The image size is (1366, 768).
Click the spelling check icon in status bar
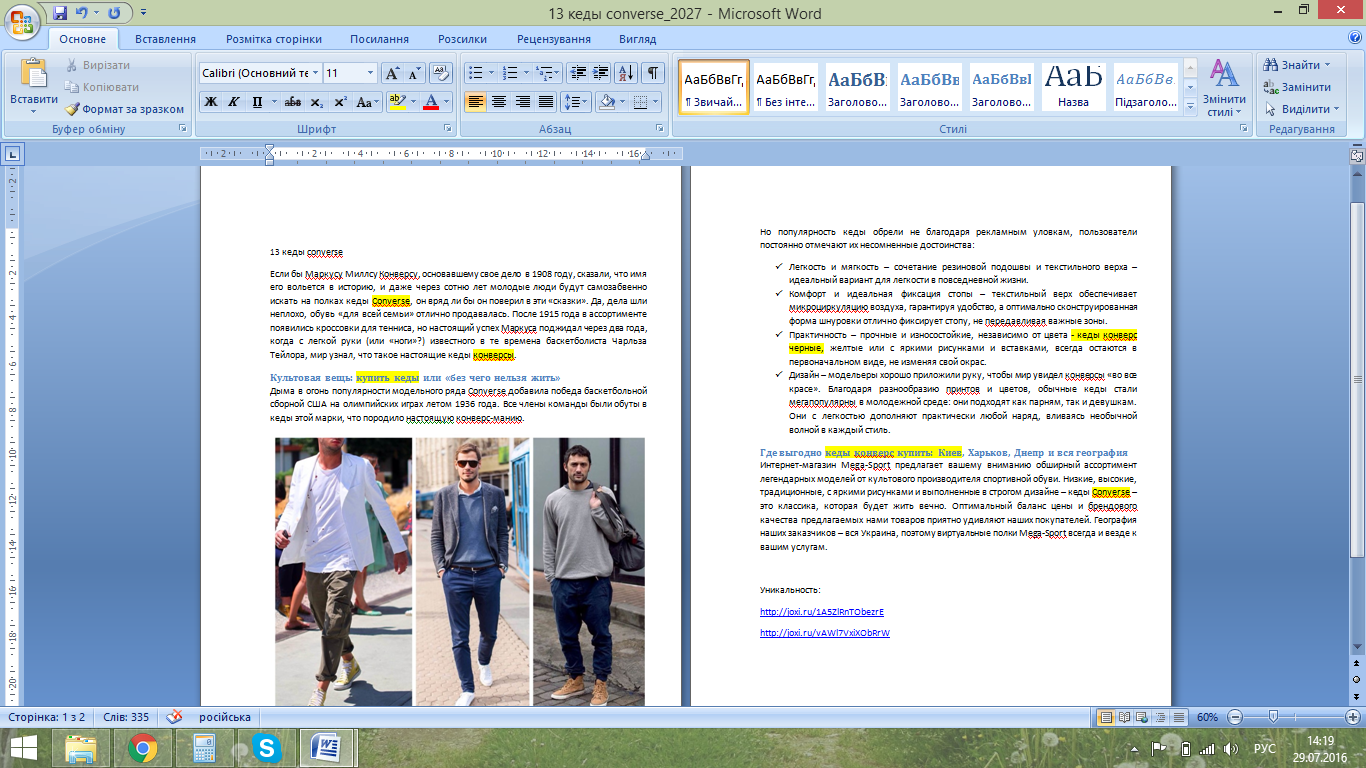[x=174, y=717]
